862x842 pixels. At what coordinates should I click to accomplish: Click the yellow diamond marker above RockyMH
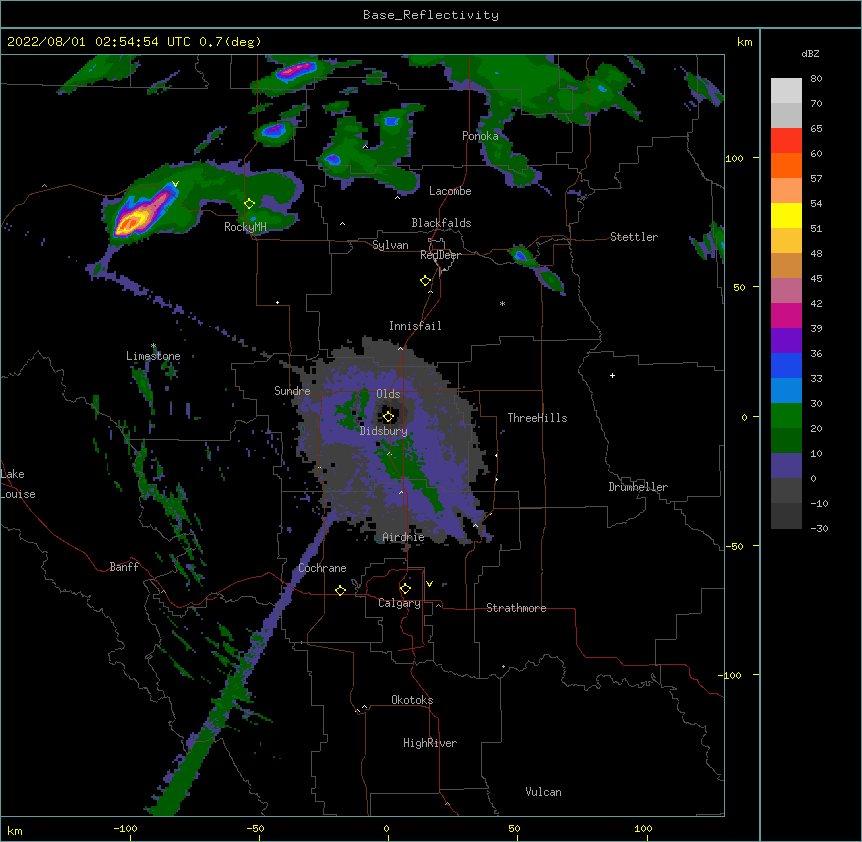(x=250, y=204)
